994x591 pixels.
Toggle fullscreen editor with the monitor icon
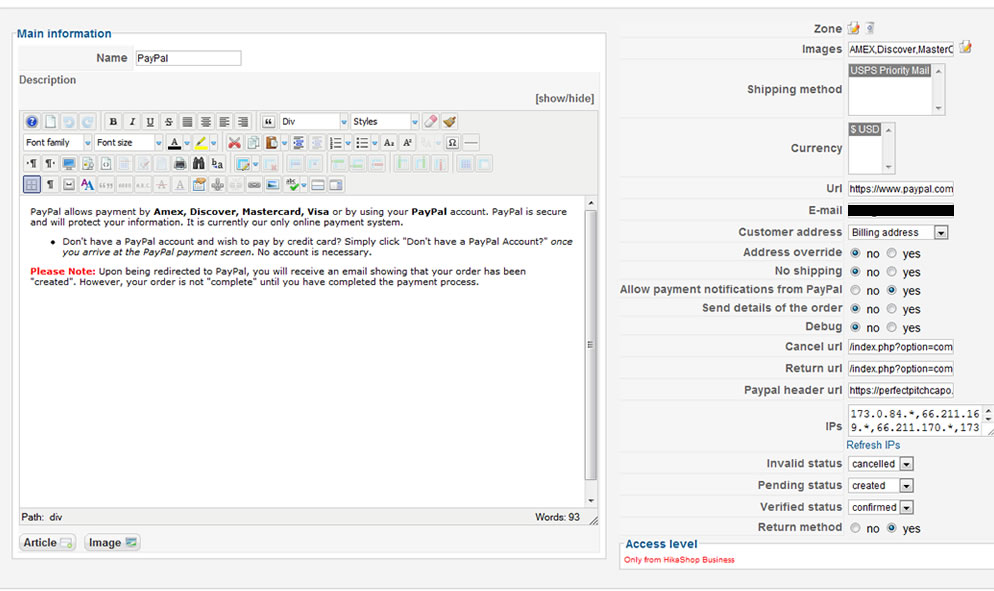click(x=68, y=164)
